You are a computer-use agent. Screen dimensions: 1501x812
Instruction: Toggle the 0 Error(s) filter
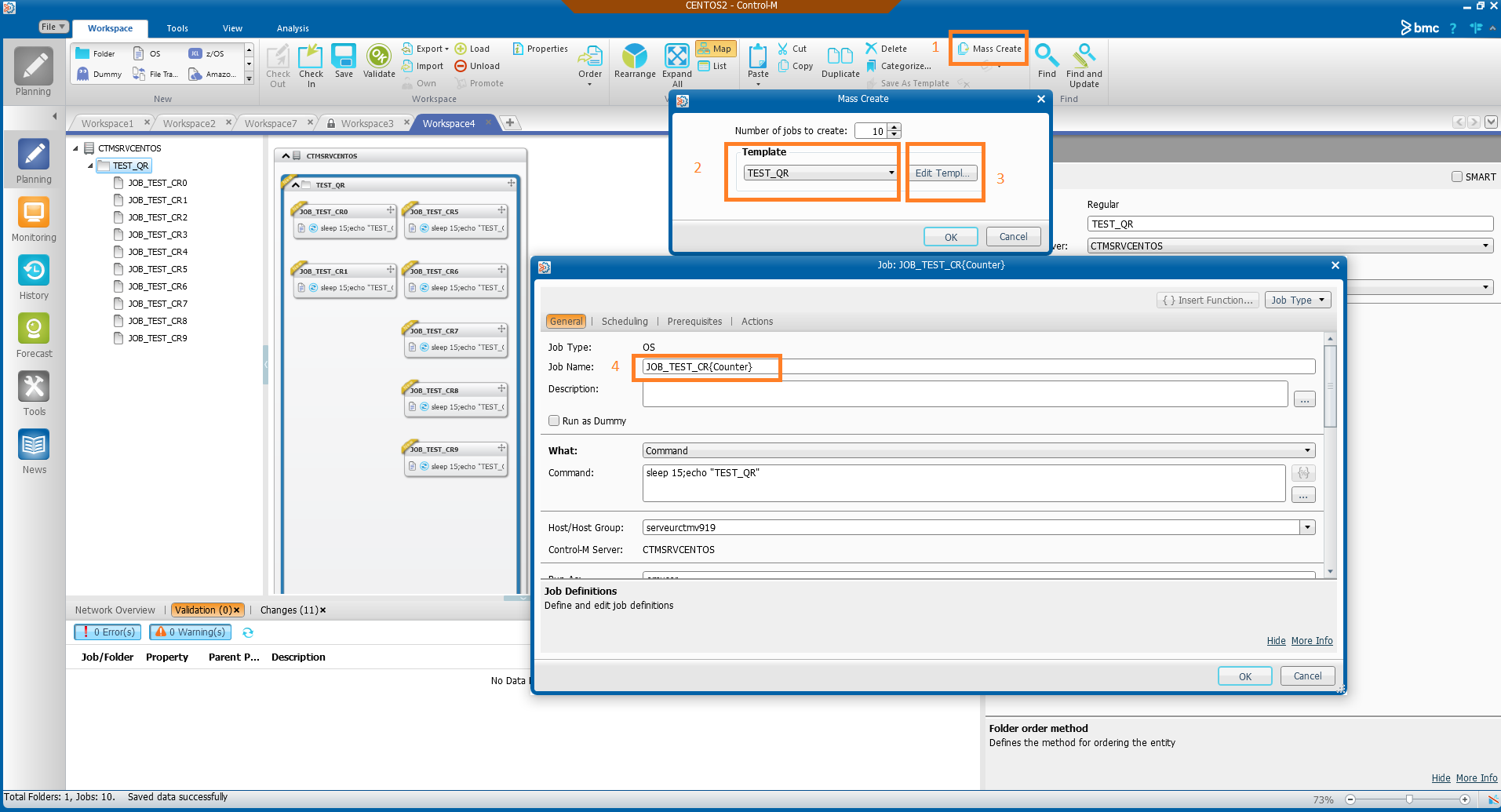107,632
